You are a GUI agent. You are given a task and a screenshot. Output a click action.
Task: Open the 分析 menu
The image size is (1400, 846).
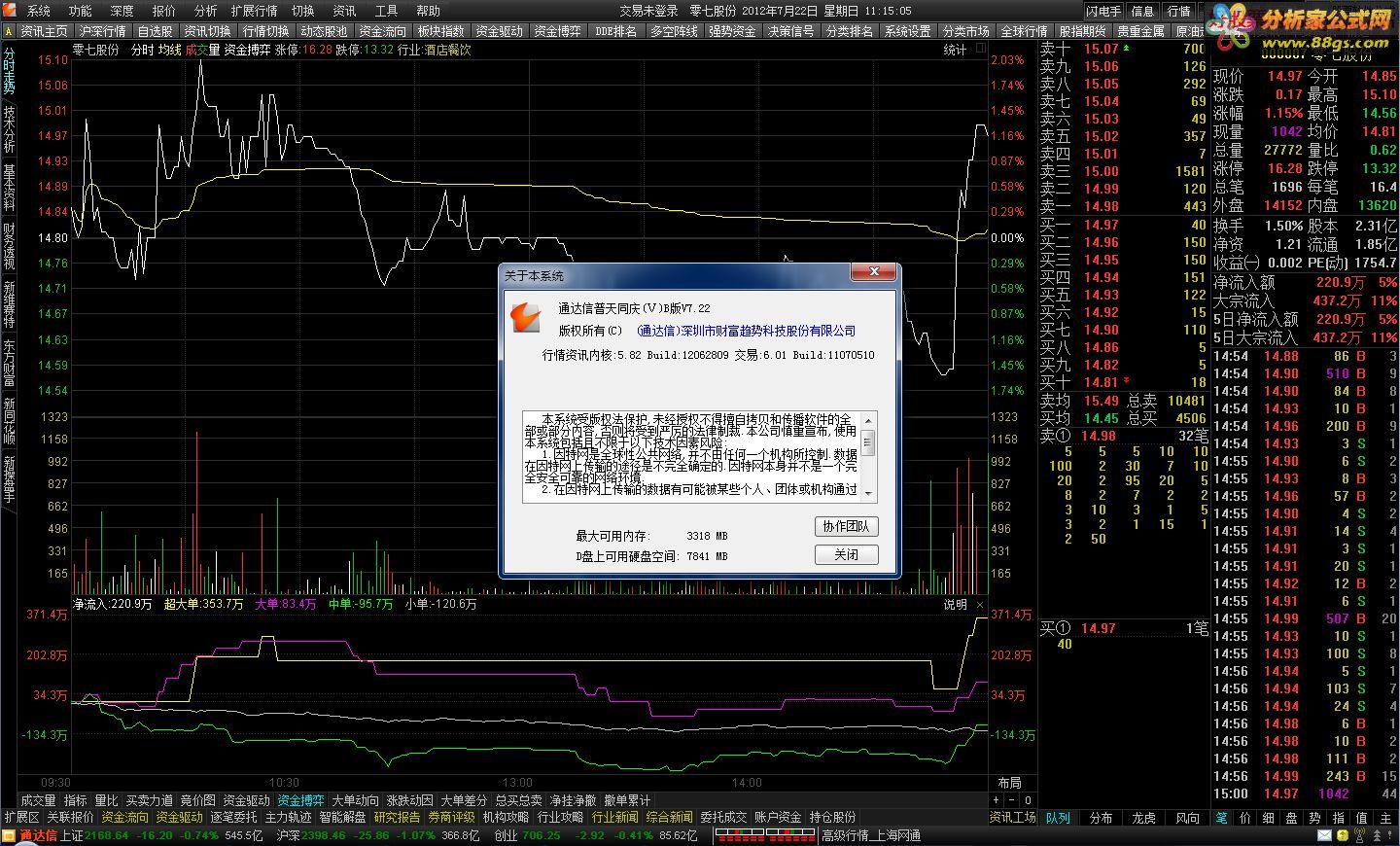[206, 11]
